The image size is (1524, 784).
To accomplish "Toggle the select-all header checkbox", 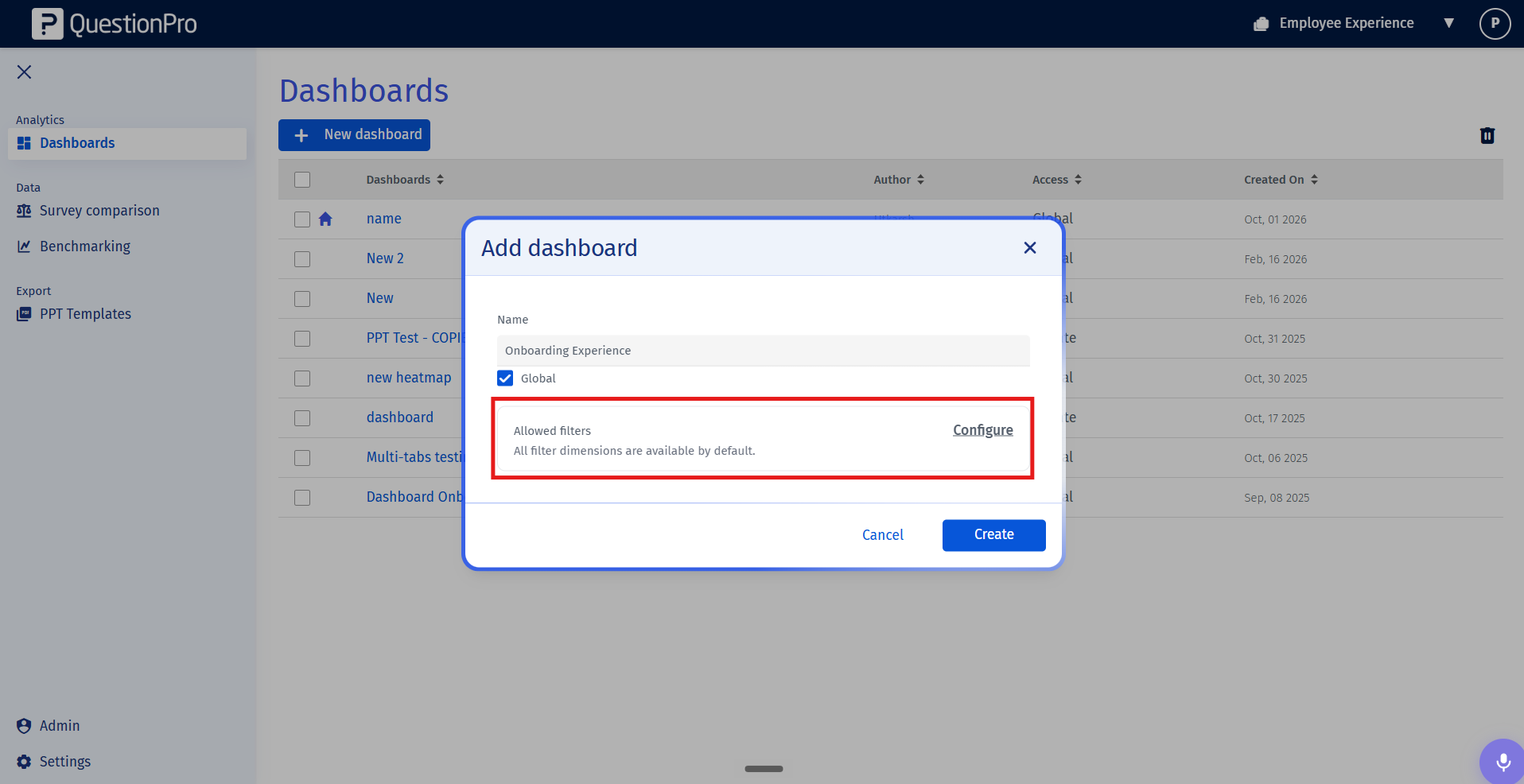I will (302, 180).
